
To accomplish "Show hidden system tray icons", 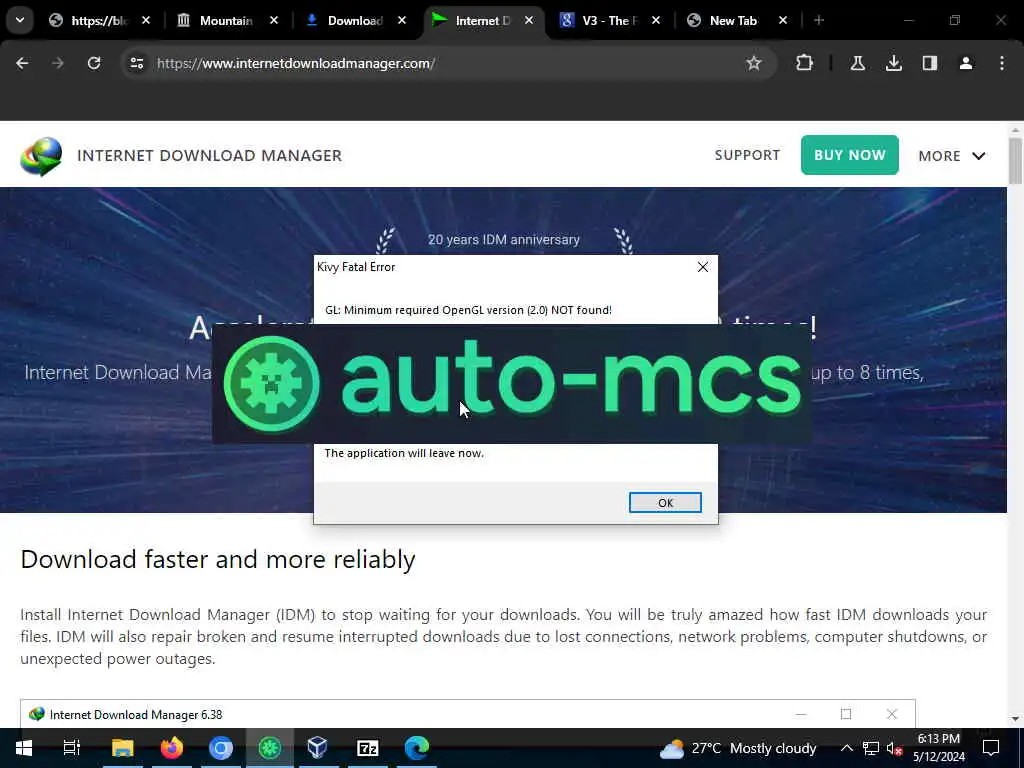I will pyautogui.click(x=846, y=748).
